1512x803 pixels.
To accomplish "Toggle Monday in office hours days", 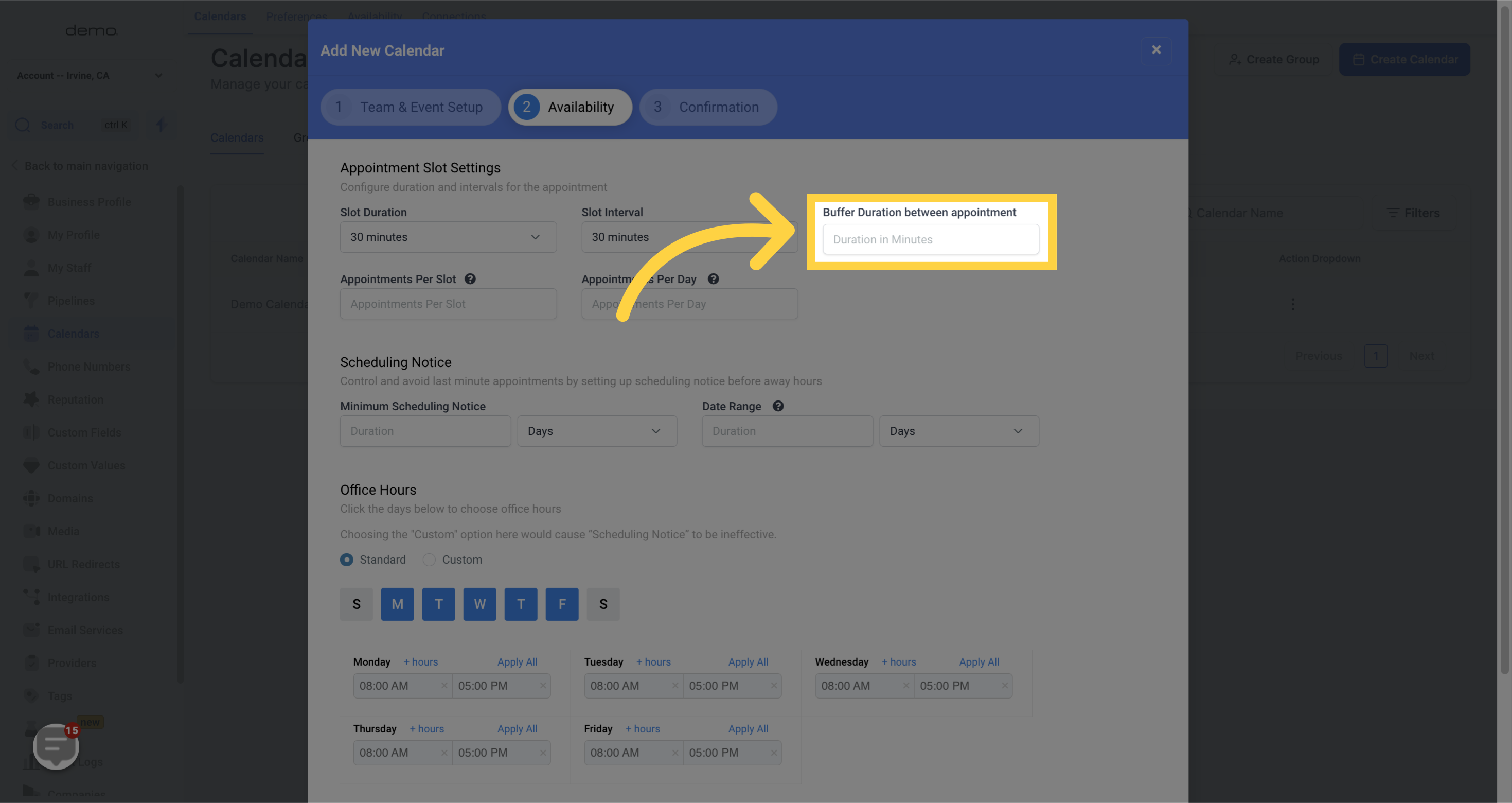I will pyautogui.click(x=397, y=604).
